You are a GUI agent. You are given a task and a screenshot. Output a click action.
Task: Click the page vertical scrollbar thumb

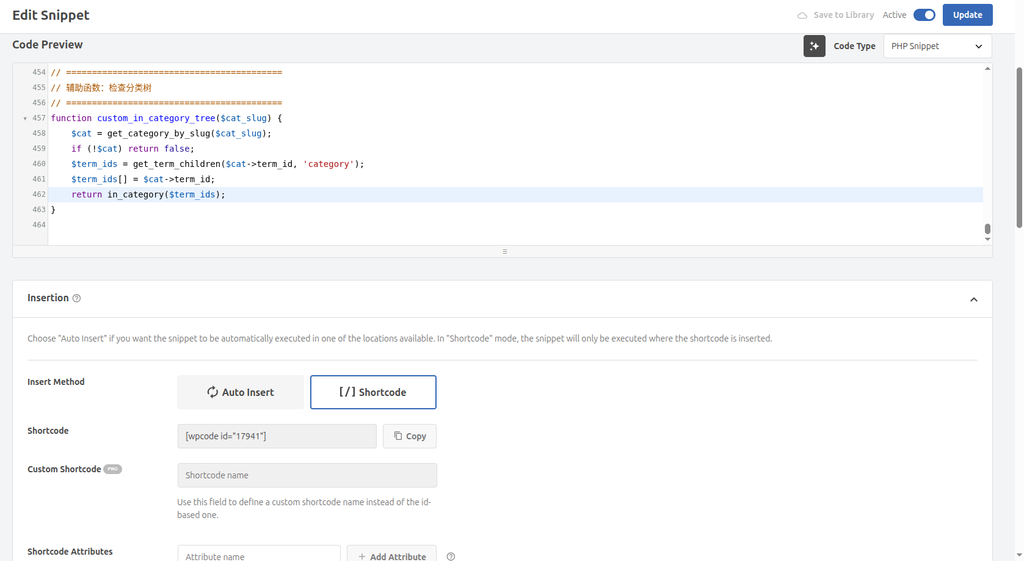pos(1019,147)
